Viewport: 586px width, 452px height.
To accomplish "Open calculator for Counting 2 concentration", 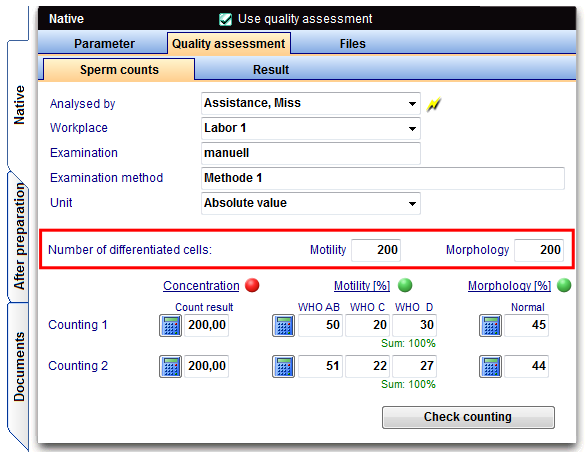I will pyautogui.click(x=170, y=366).
